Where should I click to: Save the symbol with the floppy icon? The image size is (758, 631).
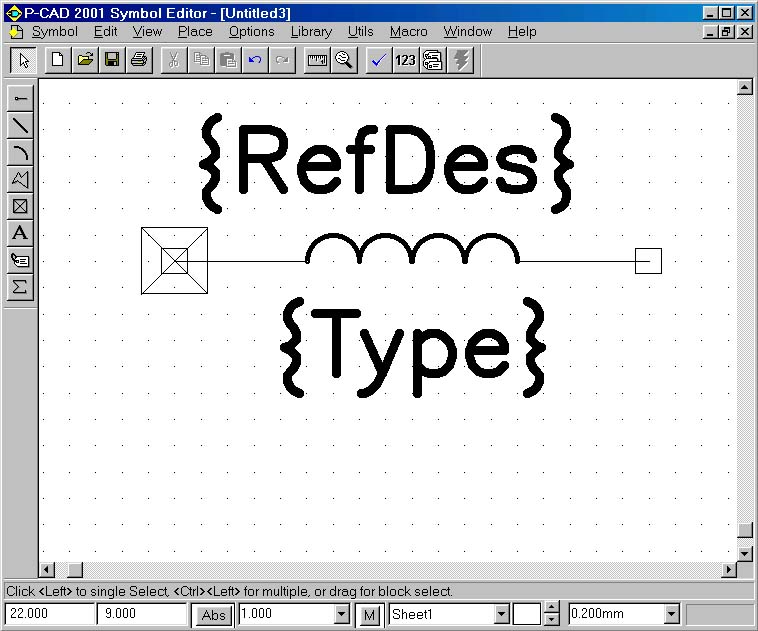point(112,60)
